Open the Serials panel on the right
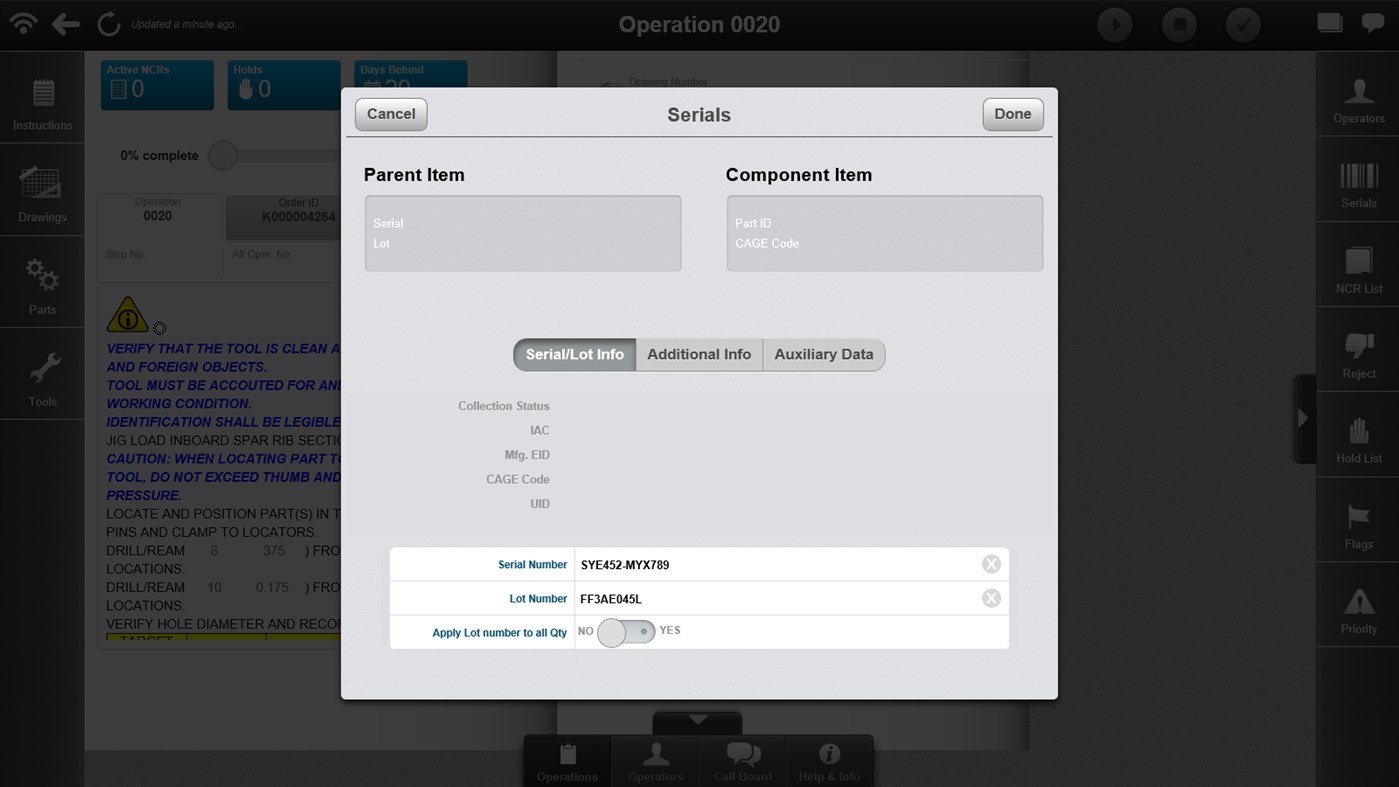This screenshot has height=787, width=1399. [1358, 180]
